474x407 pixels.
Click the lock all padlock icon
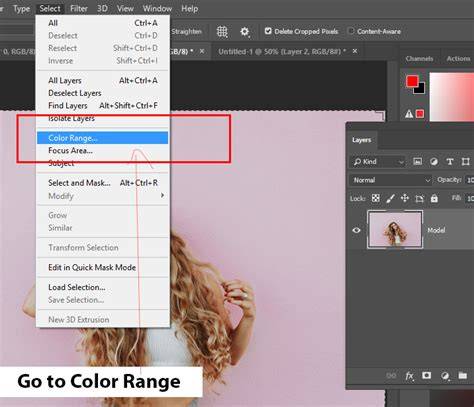coord(434,198)
